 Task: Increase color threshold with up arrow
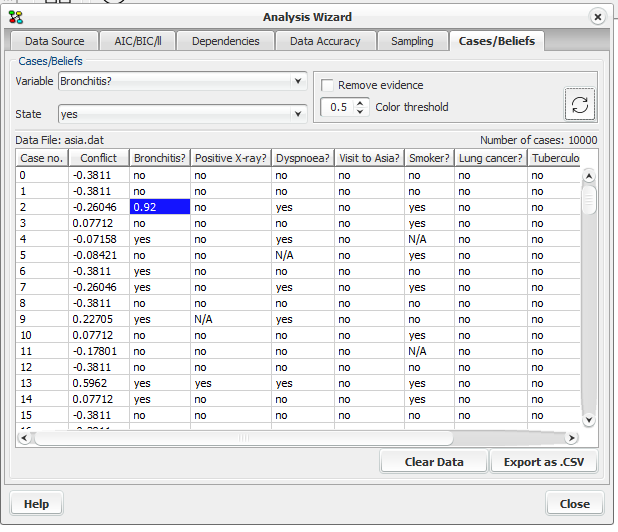click(360, 103)
